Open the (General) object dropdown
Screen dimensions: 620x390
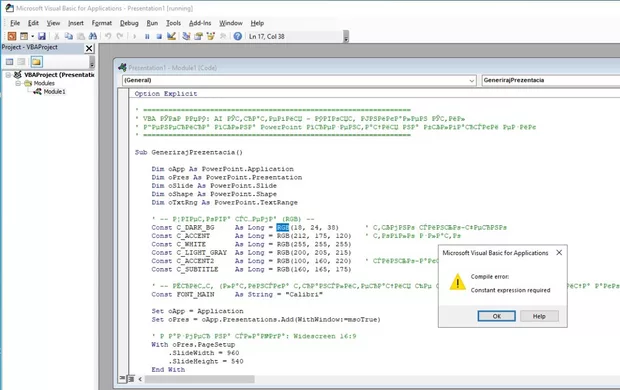tap(299, 80)
